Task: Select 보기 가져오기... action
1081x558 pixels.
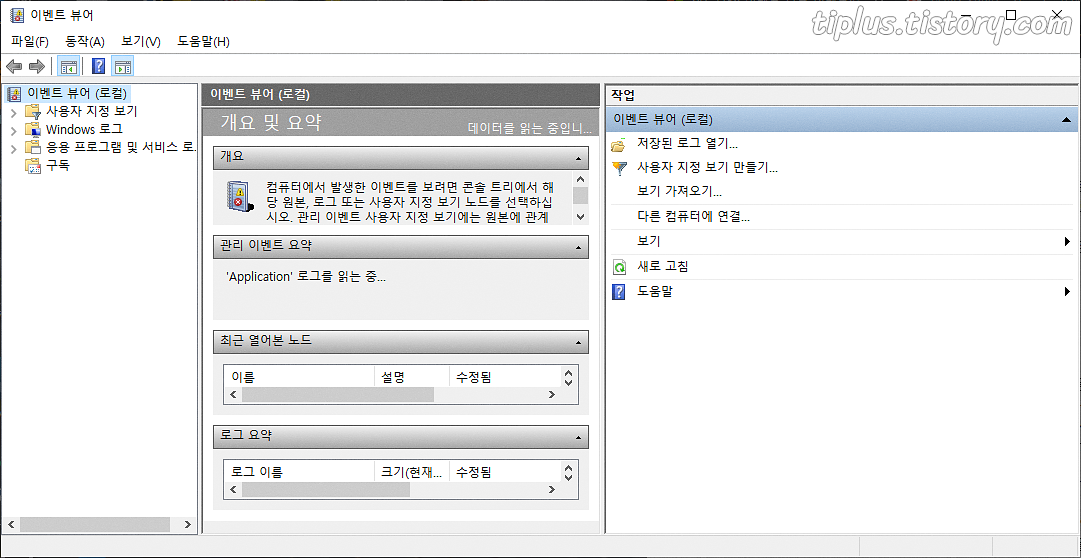Action: coord(680,192)
